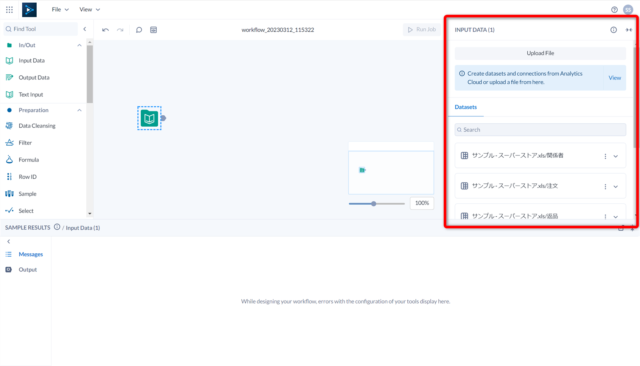Click the minimap overview thumbnail

click(x=391, y=172)
